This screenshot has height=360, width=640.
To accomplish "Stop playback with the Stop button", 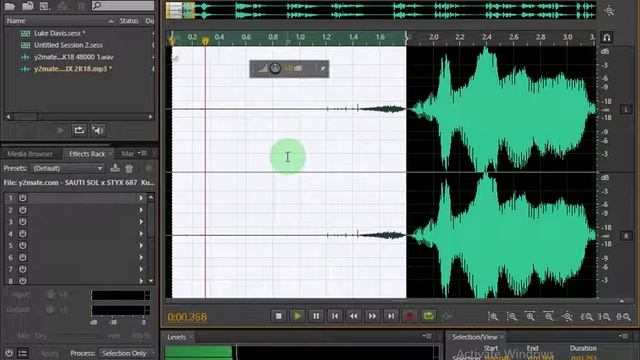I will pos(278,316).
